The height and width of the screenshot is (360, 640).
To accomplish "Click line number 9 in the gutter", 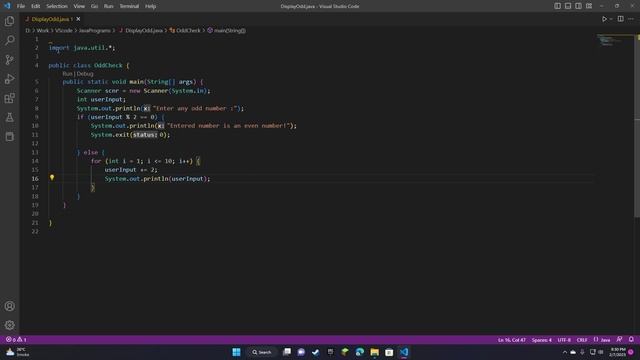I will [36, 117].
